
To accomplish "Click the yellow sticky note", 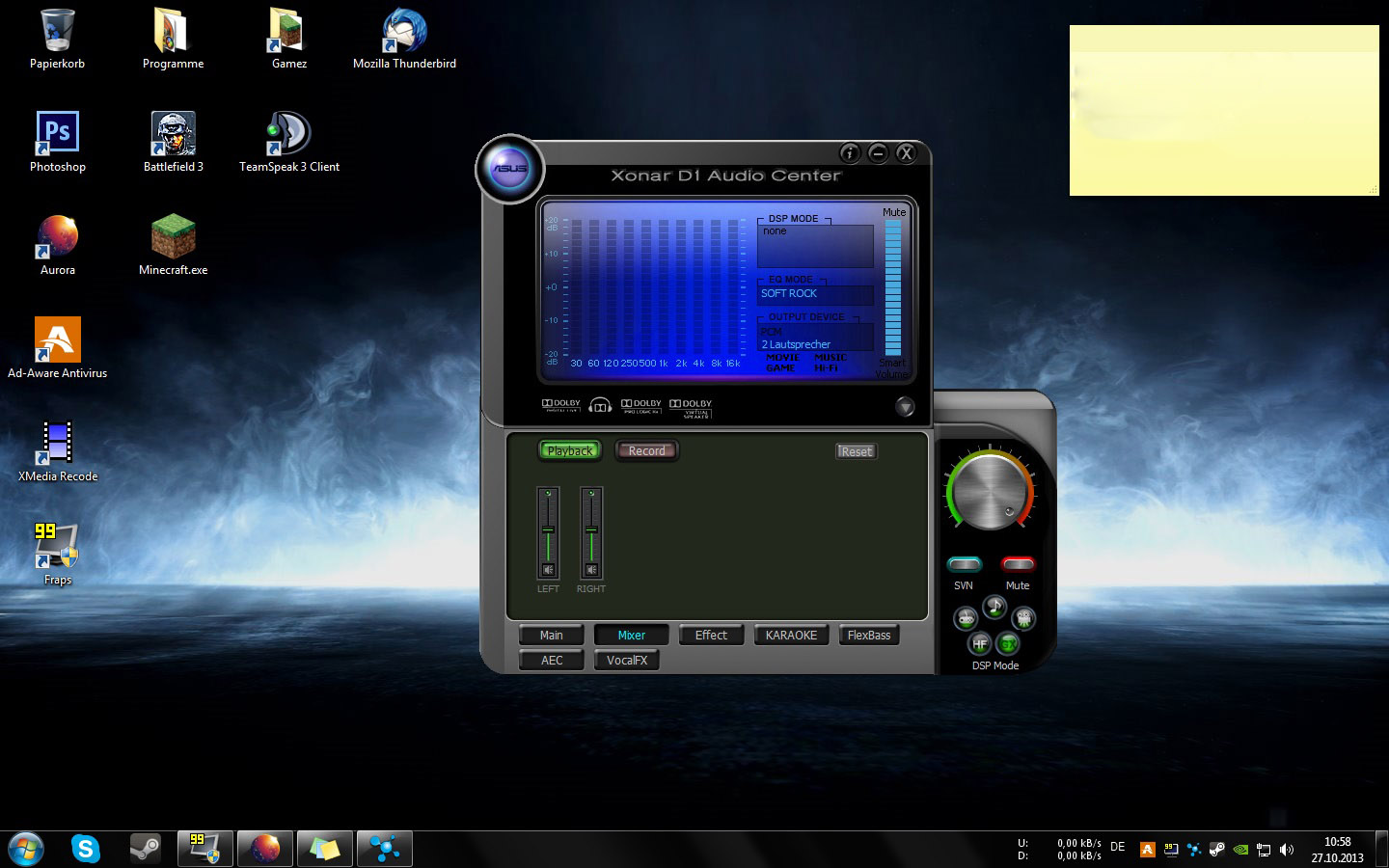I will click(x=1224, y=111).
